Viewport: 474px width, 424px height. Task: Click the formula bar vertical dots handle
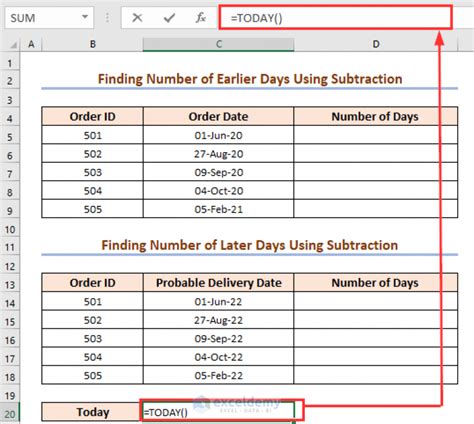click(x=107, y=18)
